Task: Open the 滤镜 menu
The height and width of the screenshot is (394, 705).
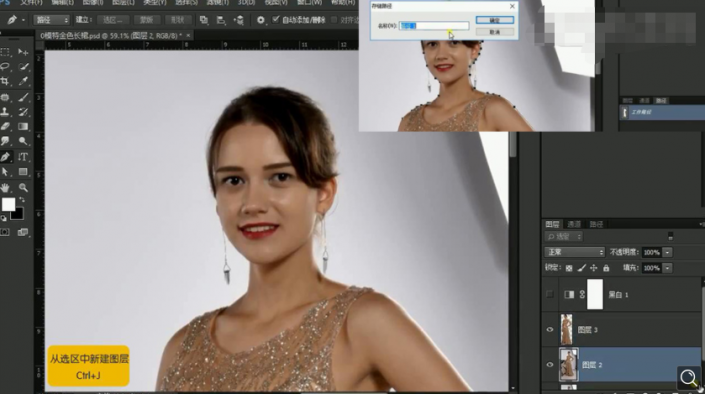Action: pyautogui.click(x=217, y=2)
